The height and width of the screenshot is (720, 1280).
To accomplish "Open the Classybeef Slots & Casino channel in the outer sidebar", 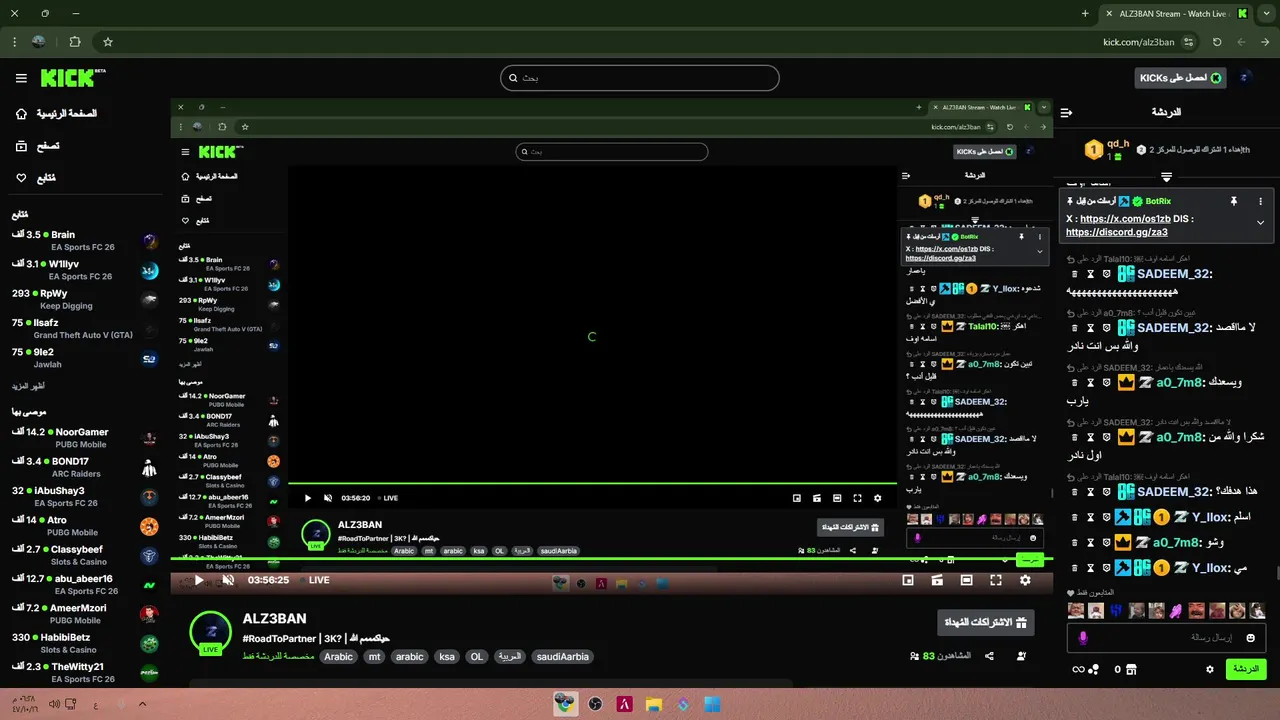I will click(x=85, y=555).
